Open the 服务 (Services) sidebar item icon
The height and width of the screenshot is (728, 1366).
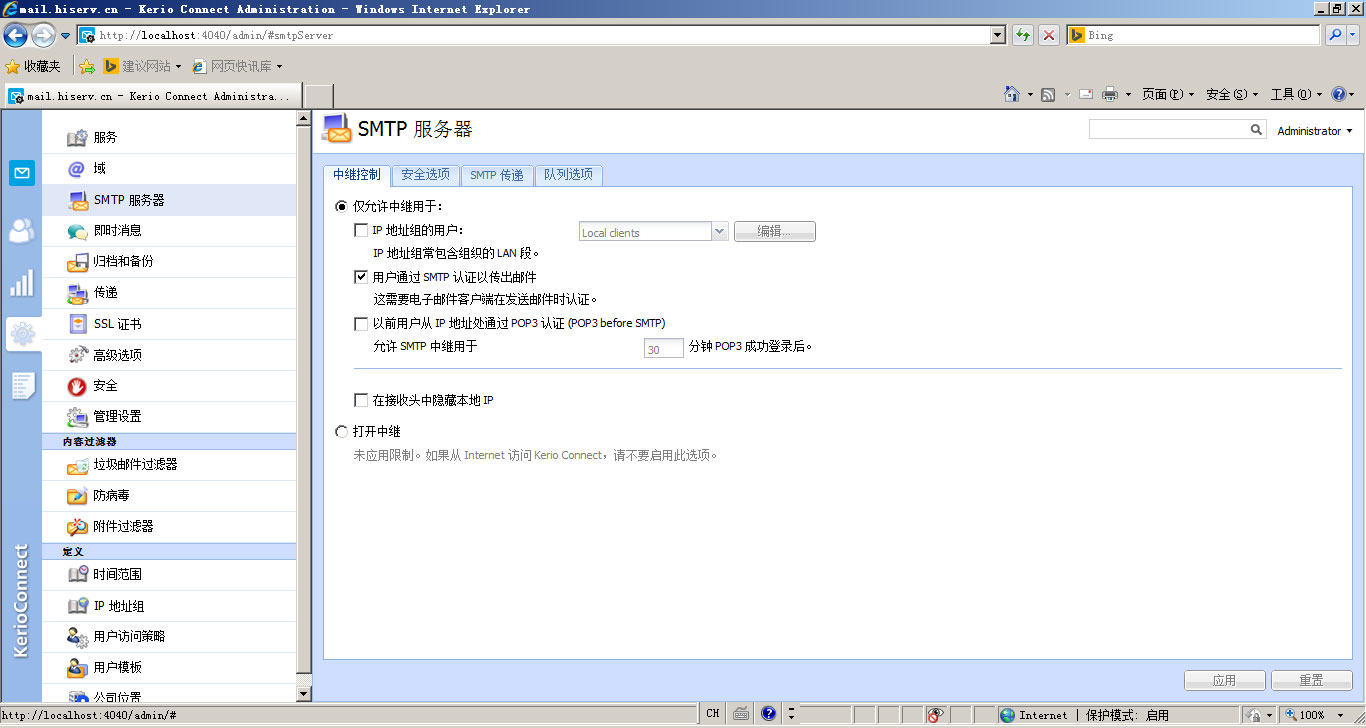point(77,137)
